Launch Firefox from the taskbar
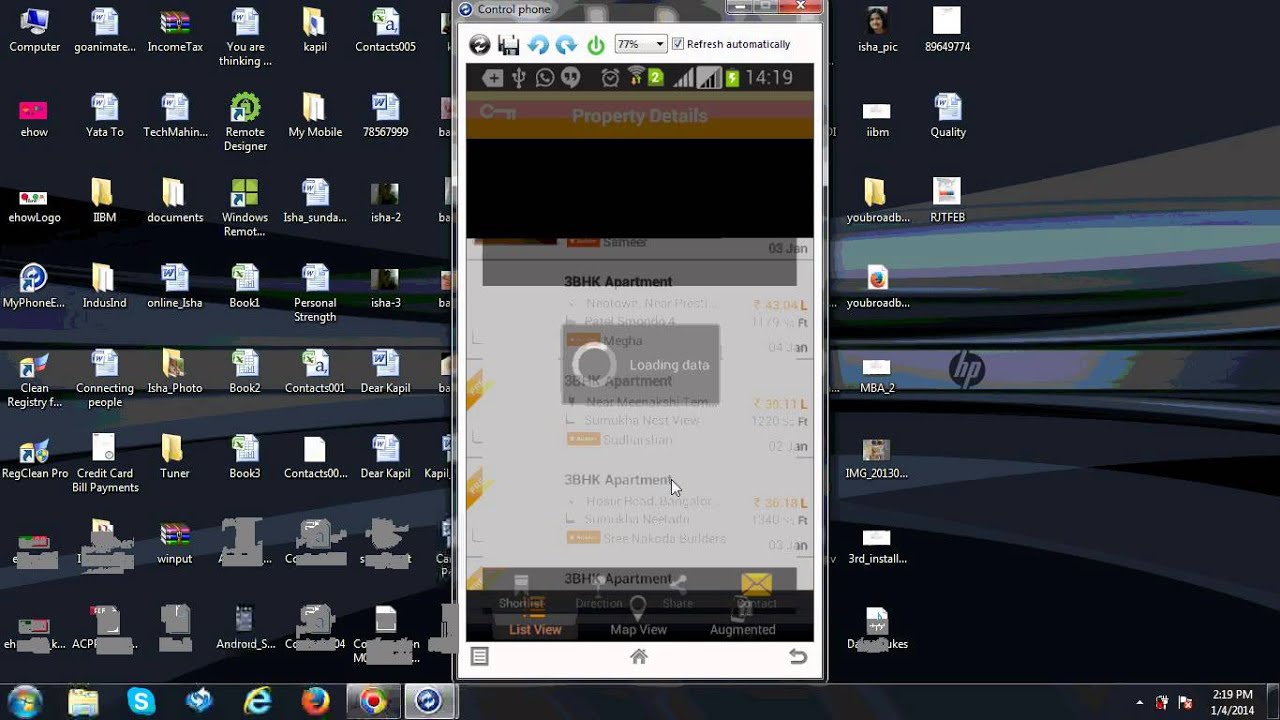 tap(316, 701)
